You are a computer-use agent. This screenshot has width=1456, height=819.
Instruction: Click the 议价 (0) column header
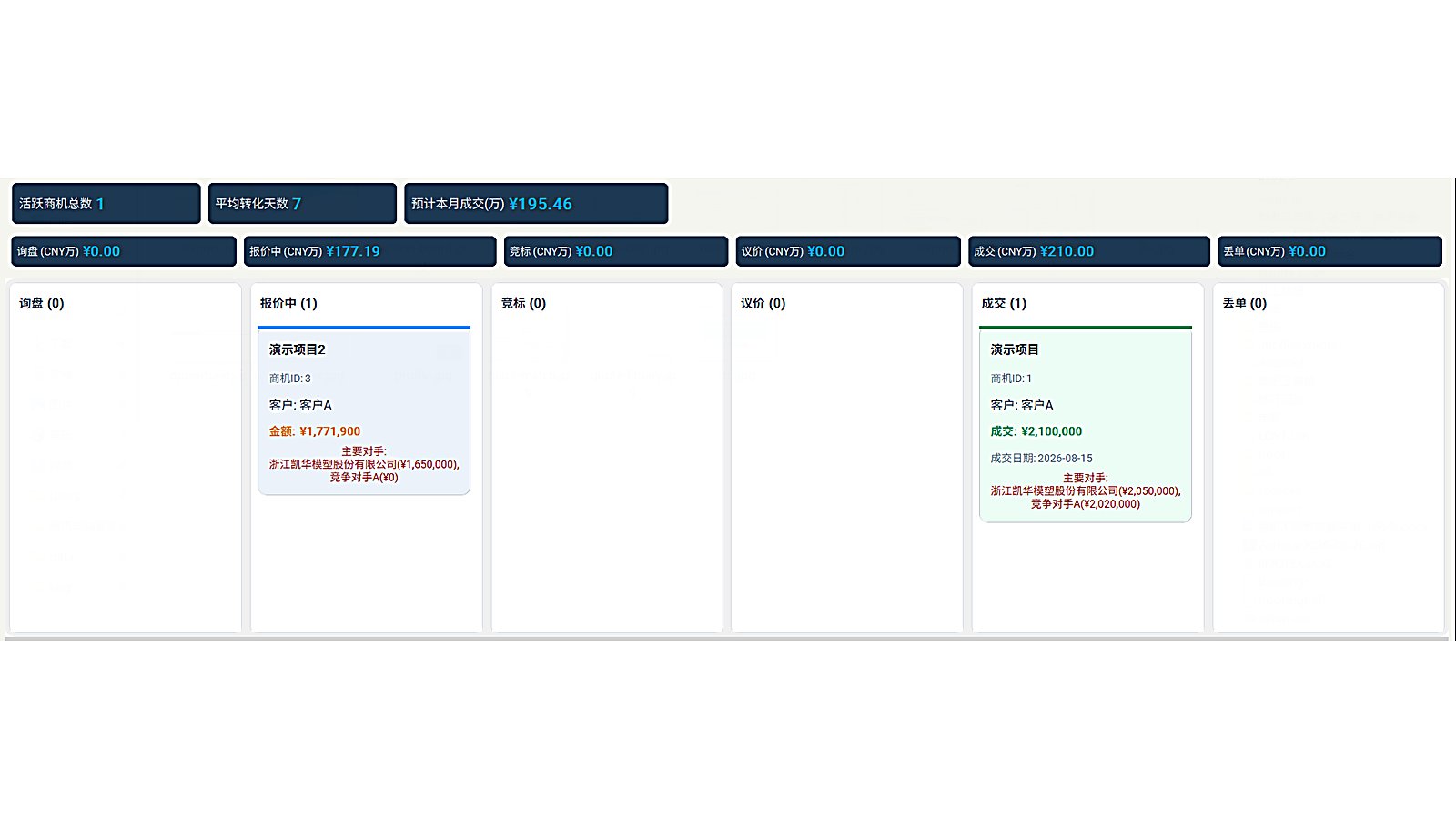tap(763, 303)
